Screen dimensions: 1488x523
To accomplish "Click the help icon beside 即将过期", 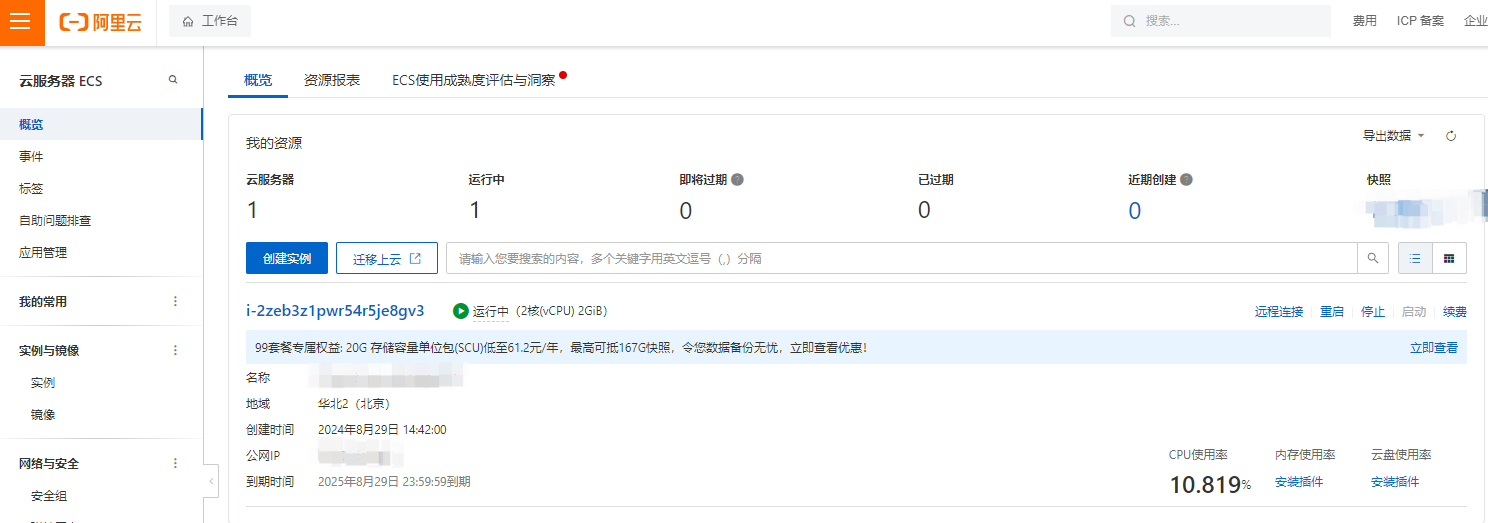I will coord(737,180).
